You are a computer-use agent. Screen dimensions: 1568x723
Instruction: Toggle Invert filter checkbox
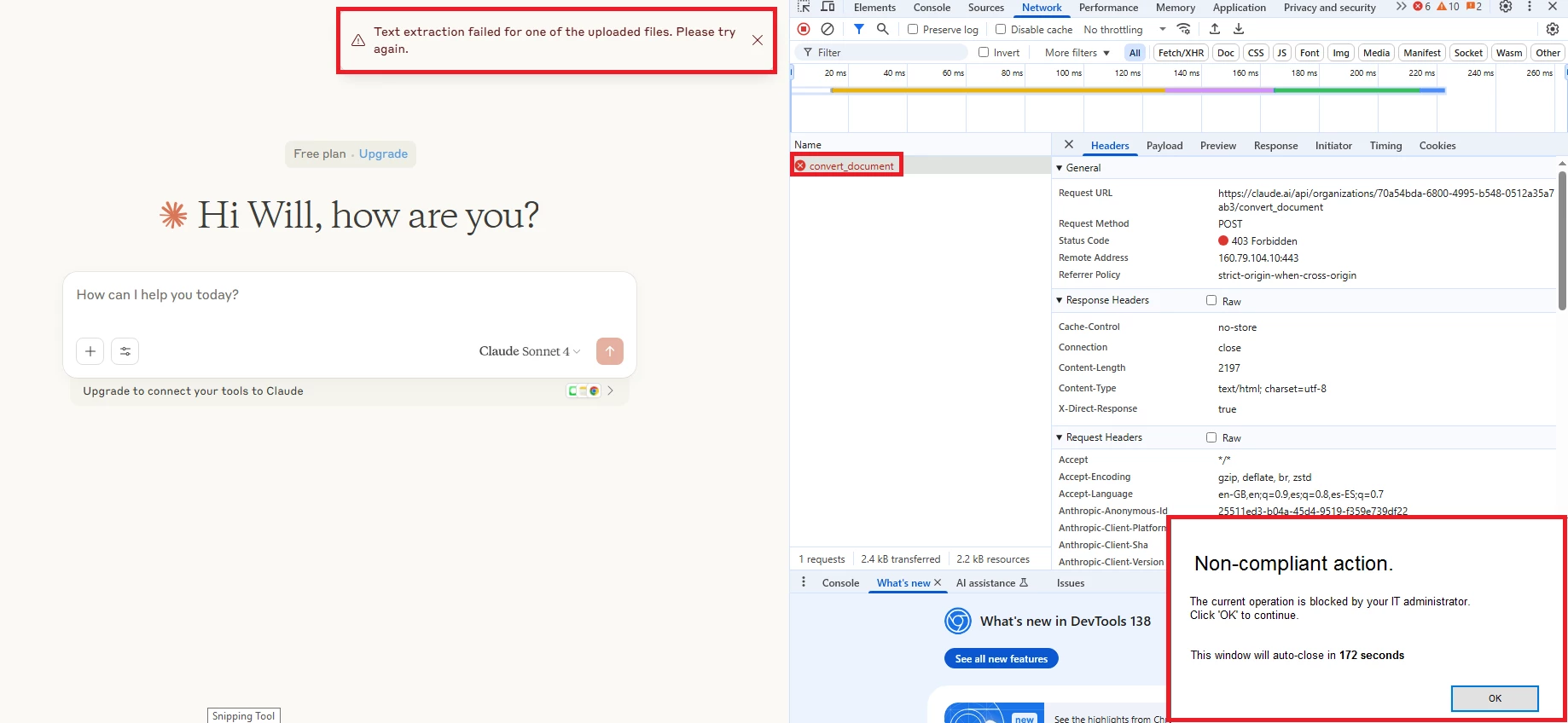point(984,52)
